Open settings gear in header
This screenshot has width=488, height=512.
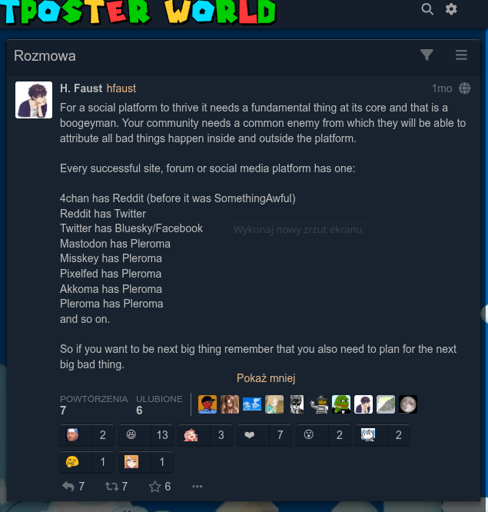(451, 9)
